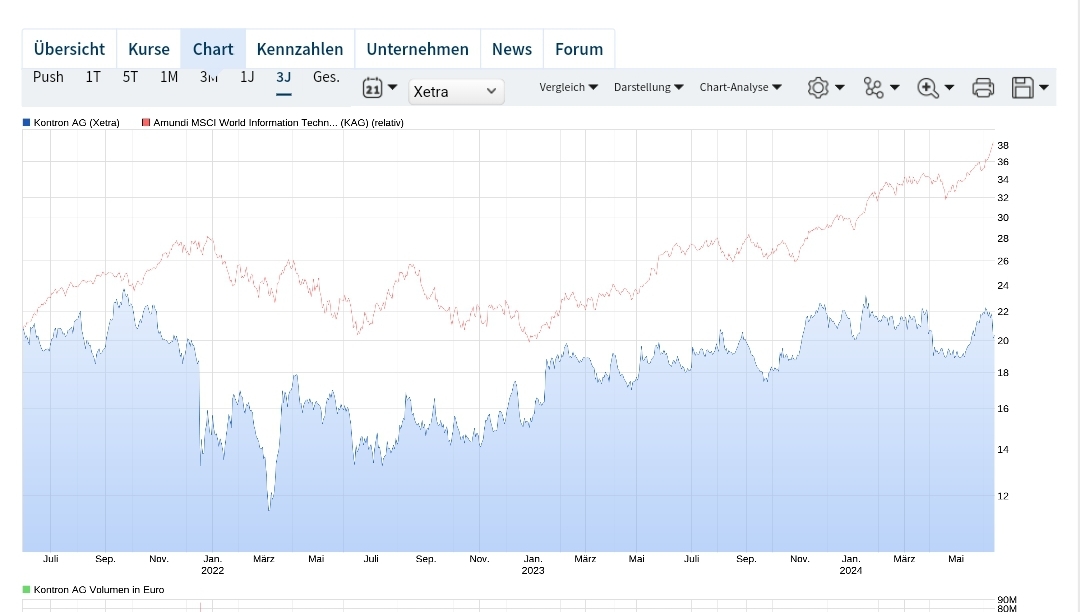Select the 1J time range
1080x612 pixels.
(x=246, y=76)
